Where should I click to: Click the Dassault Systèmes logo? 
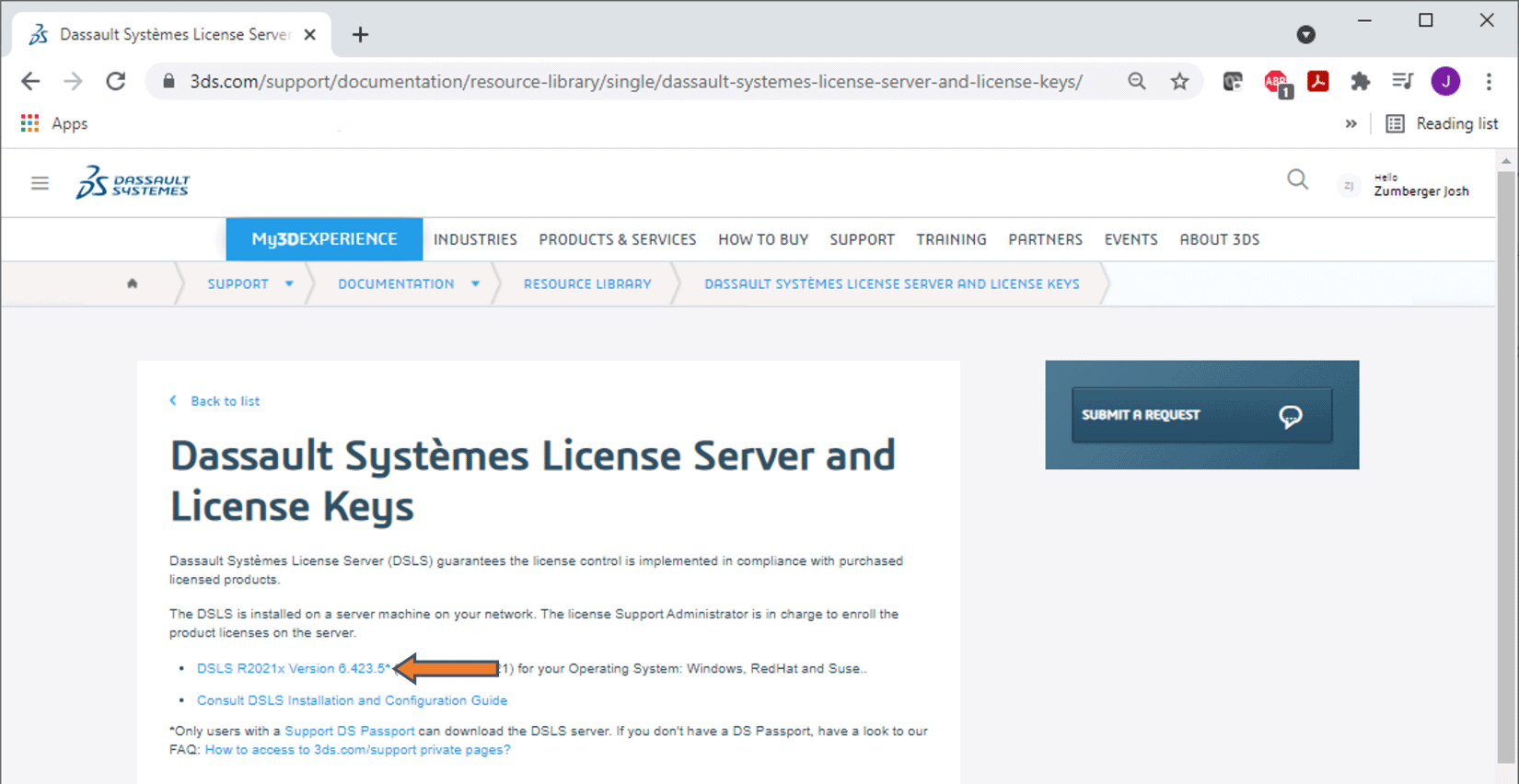[133, 182]
